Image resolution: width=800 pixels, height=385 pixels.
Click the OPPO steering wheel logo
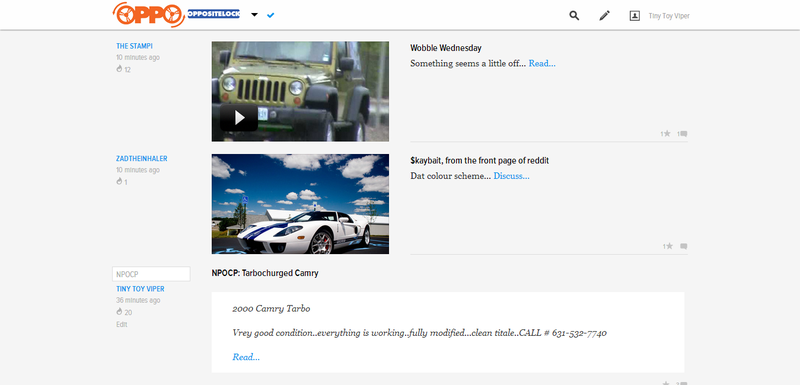[x=148, y=14]
